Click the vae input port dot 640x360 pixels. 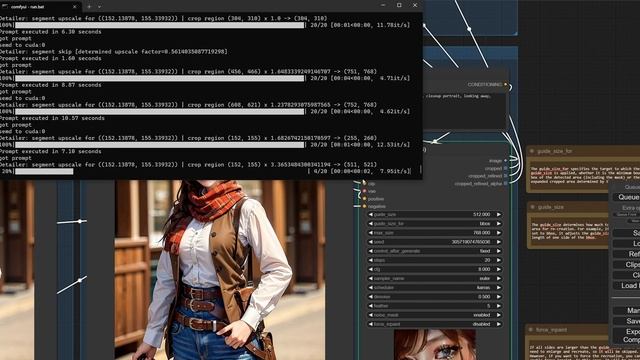pos(364,191)
